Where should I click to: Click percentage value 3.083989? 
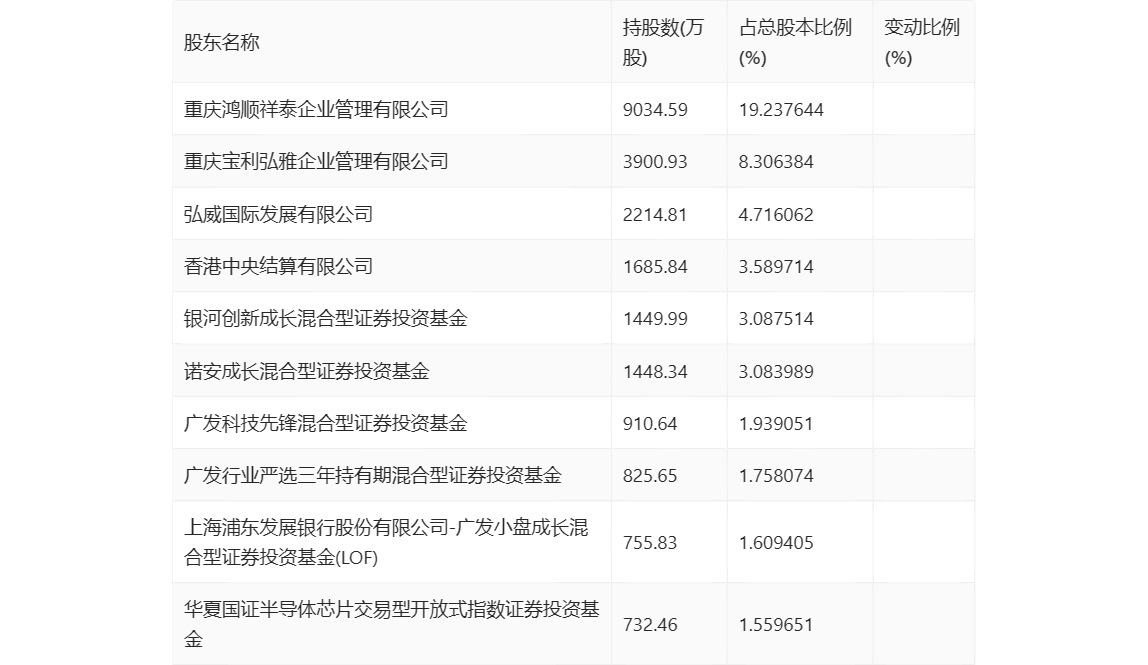(x=776, y=371)
